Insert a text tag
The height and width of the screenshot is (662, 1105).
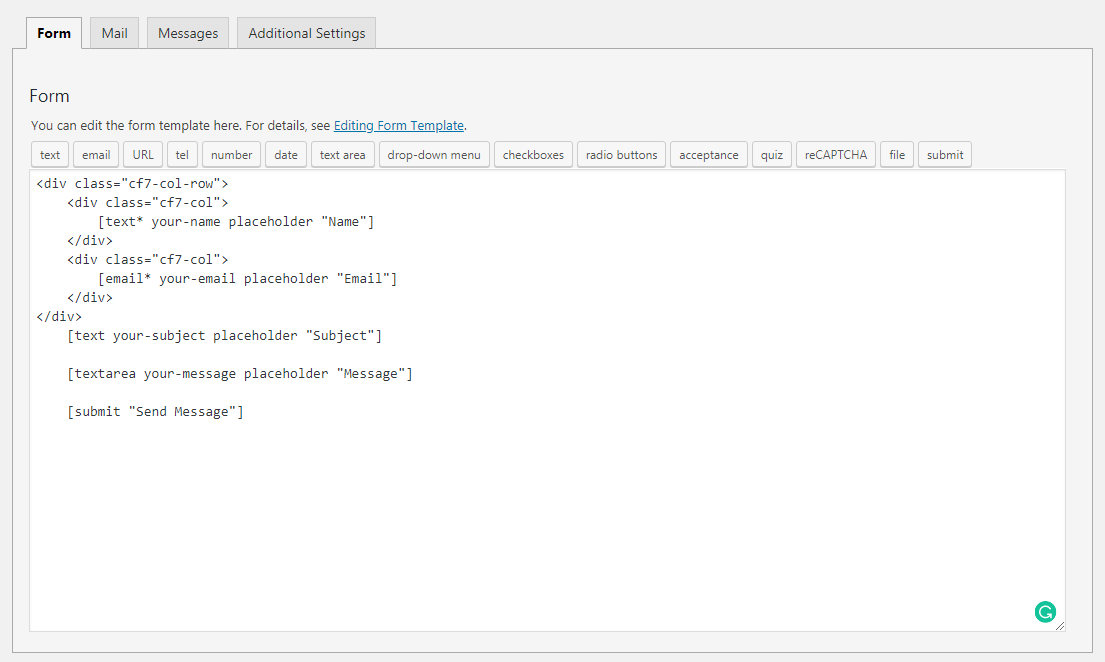(x=50, y=155)
